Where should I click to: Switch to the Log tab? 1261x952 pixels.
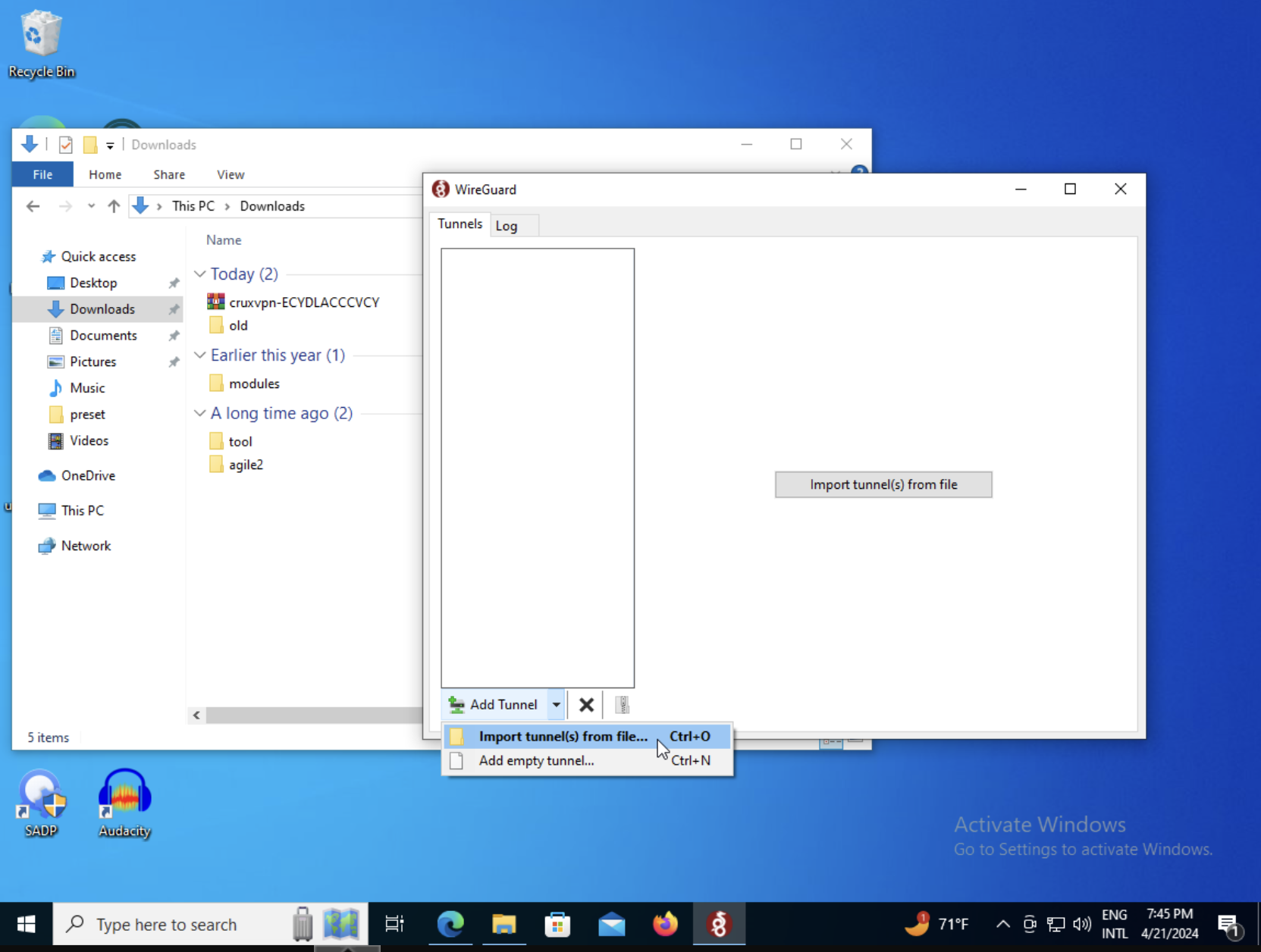tap(507, 226)
